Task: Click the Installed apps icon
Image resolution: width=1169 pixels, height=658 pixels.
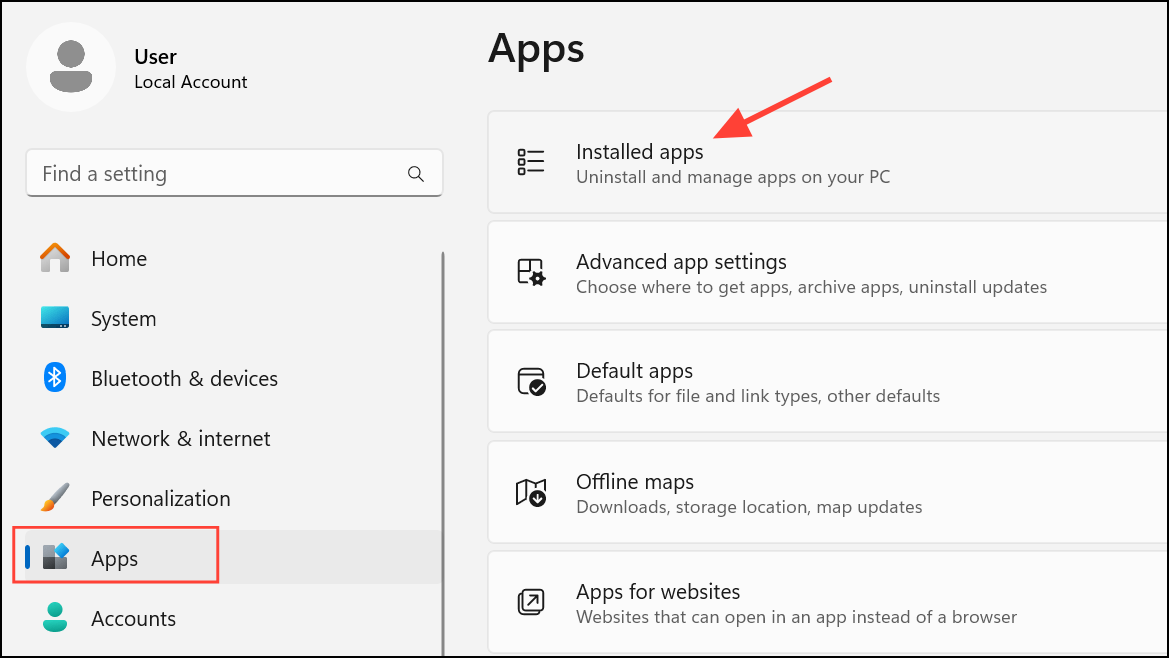Action: pyautogui.click(x=531, y=161)
